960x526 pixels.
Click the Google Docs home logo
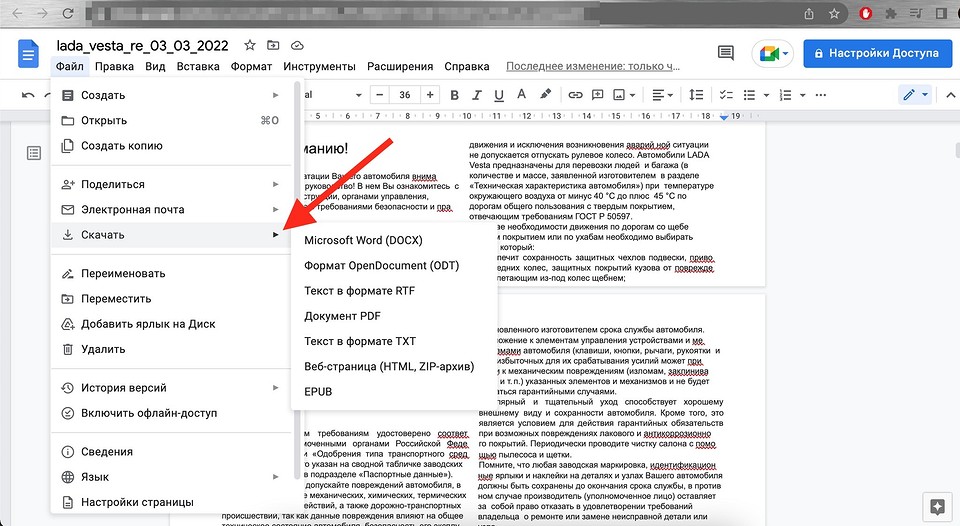(28, 55)
